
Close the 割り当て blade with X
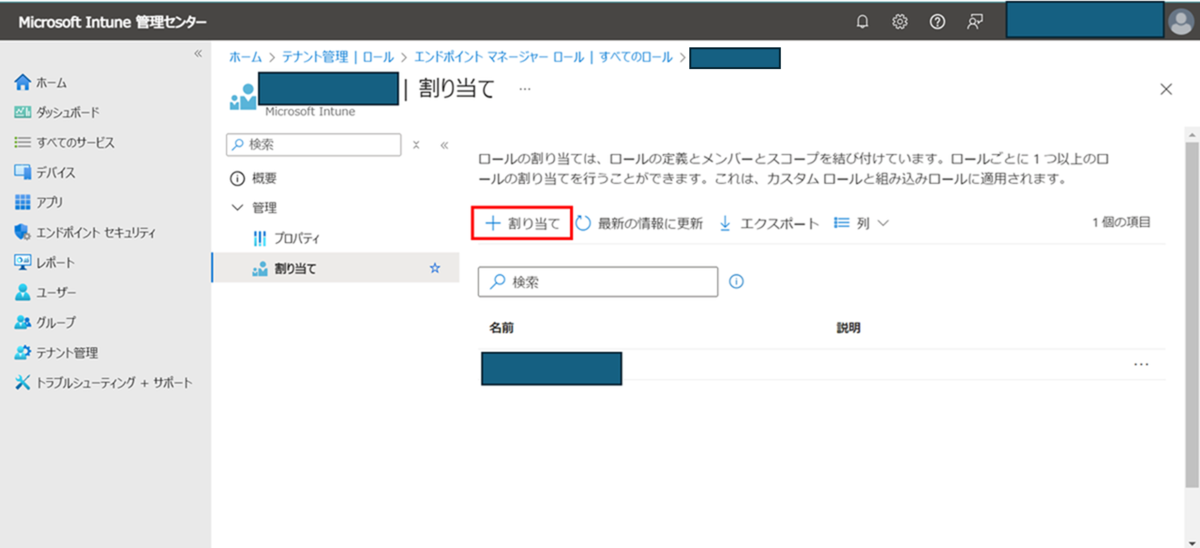[1165, 89]
